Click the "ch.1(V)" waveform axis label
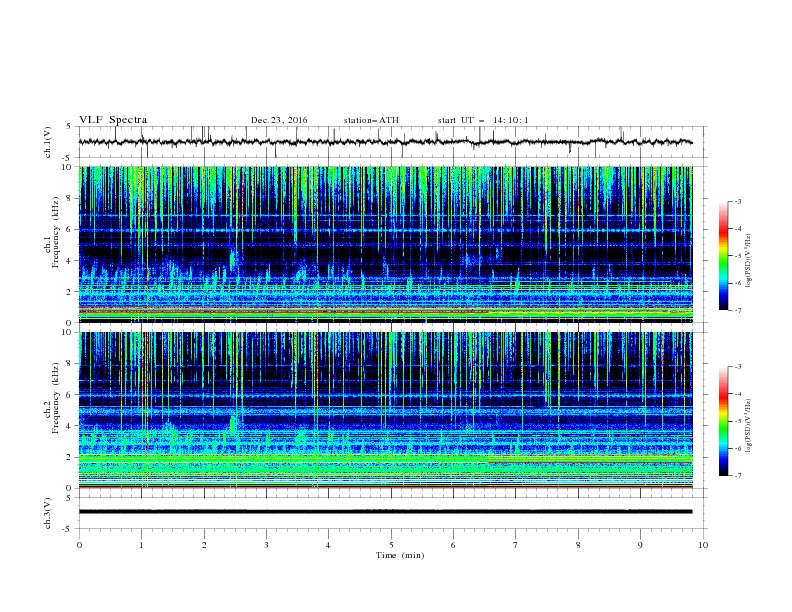 48,142
